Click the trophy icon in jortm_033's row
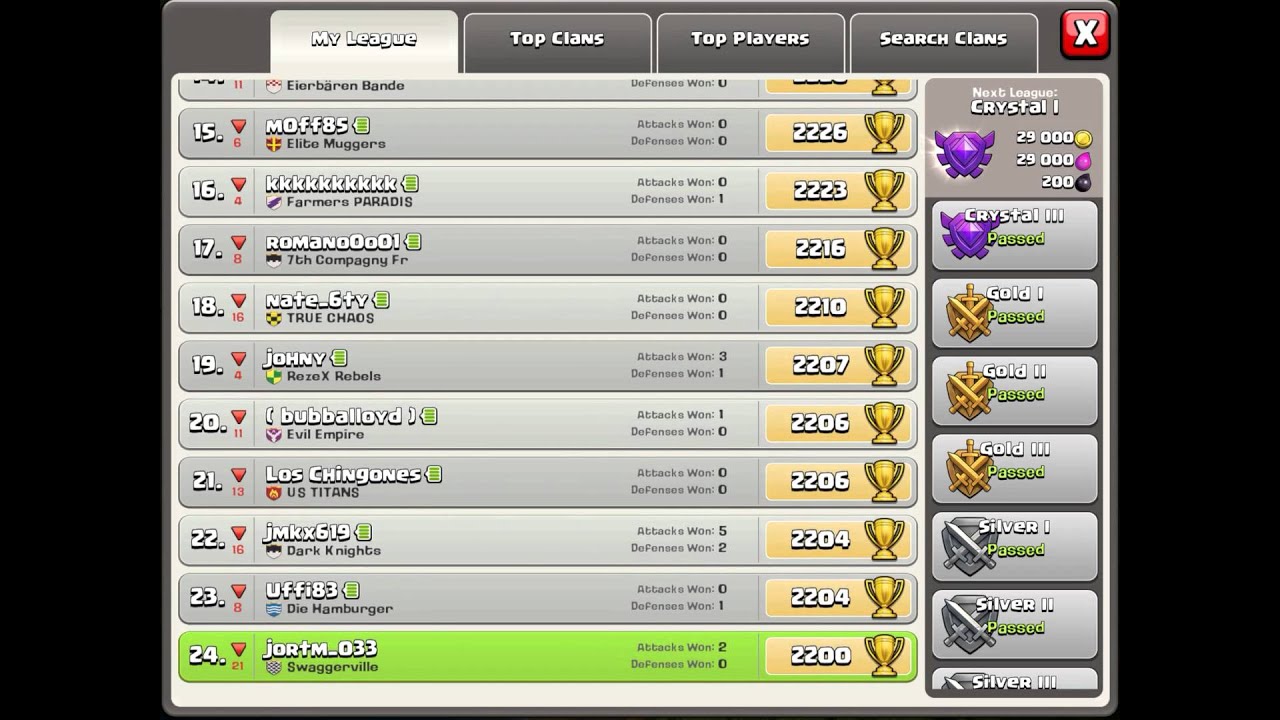This screenshot has width=1280, height=720. (884, 655)
